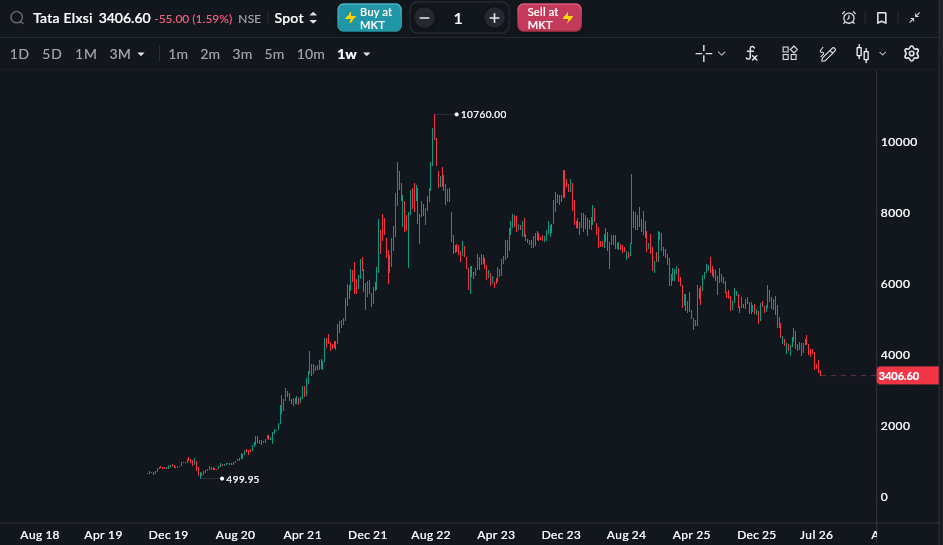Click Sell at MKT button

[549, 18]
